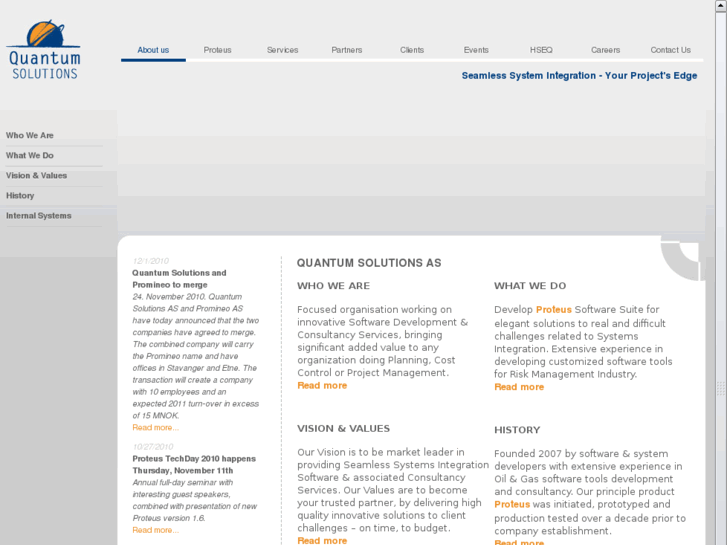Read more under Vision & Values
This screenshot has width=727, height=545.
[x=322, y=540]
